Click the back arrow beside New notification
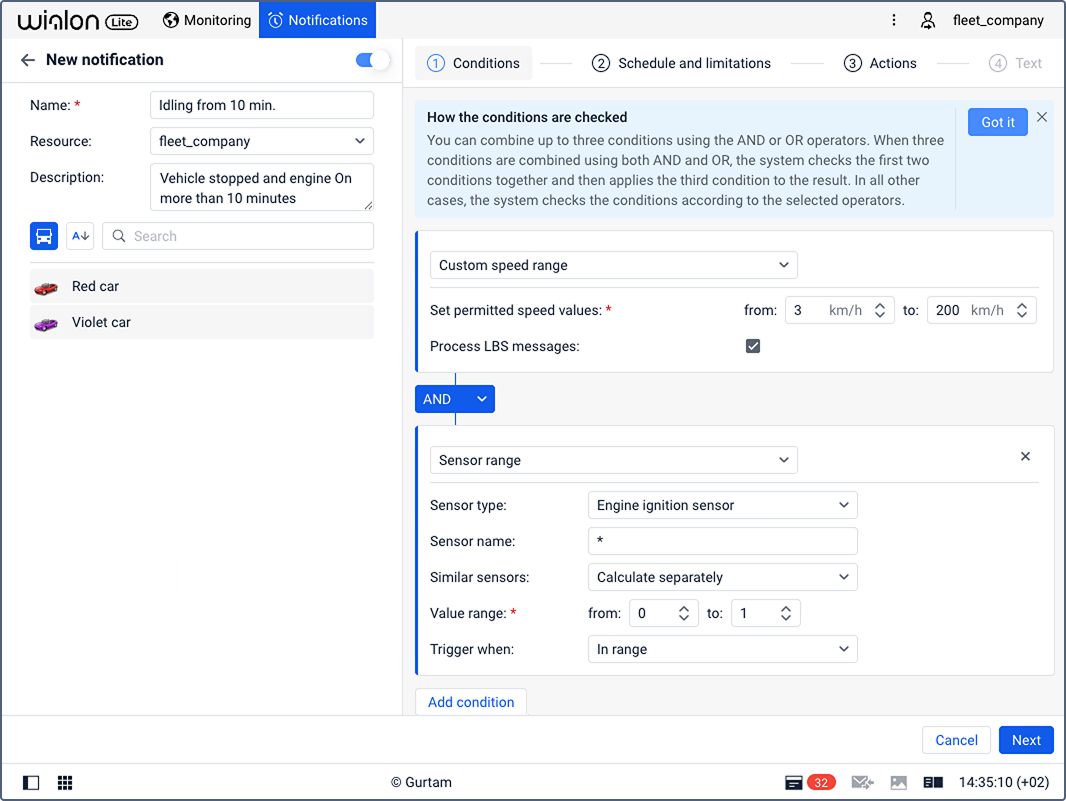The image size is (1066, 801). click(27, 60)
